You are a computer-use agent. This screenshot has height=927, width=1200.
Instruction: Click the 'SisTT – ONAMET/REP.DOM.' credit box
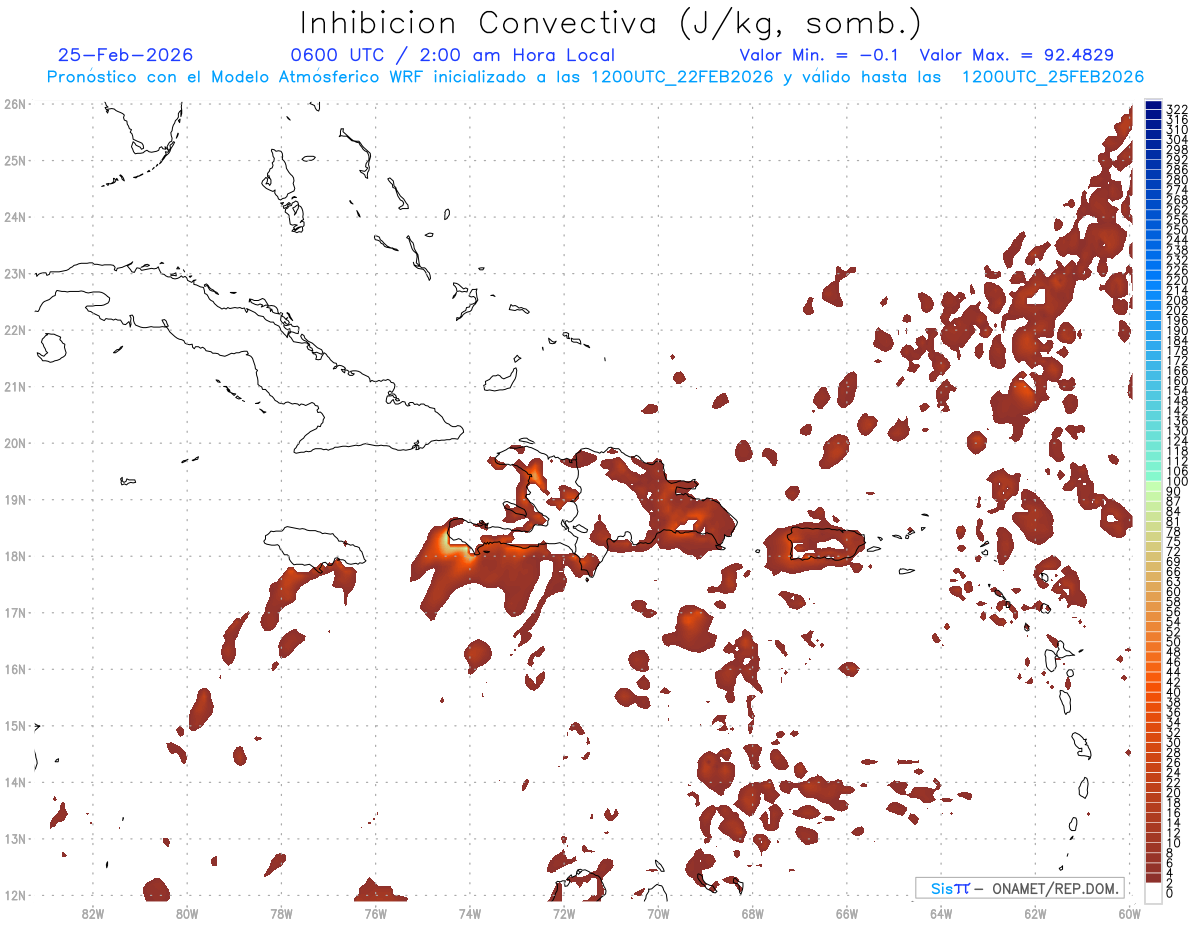[x=1019, y=888]
